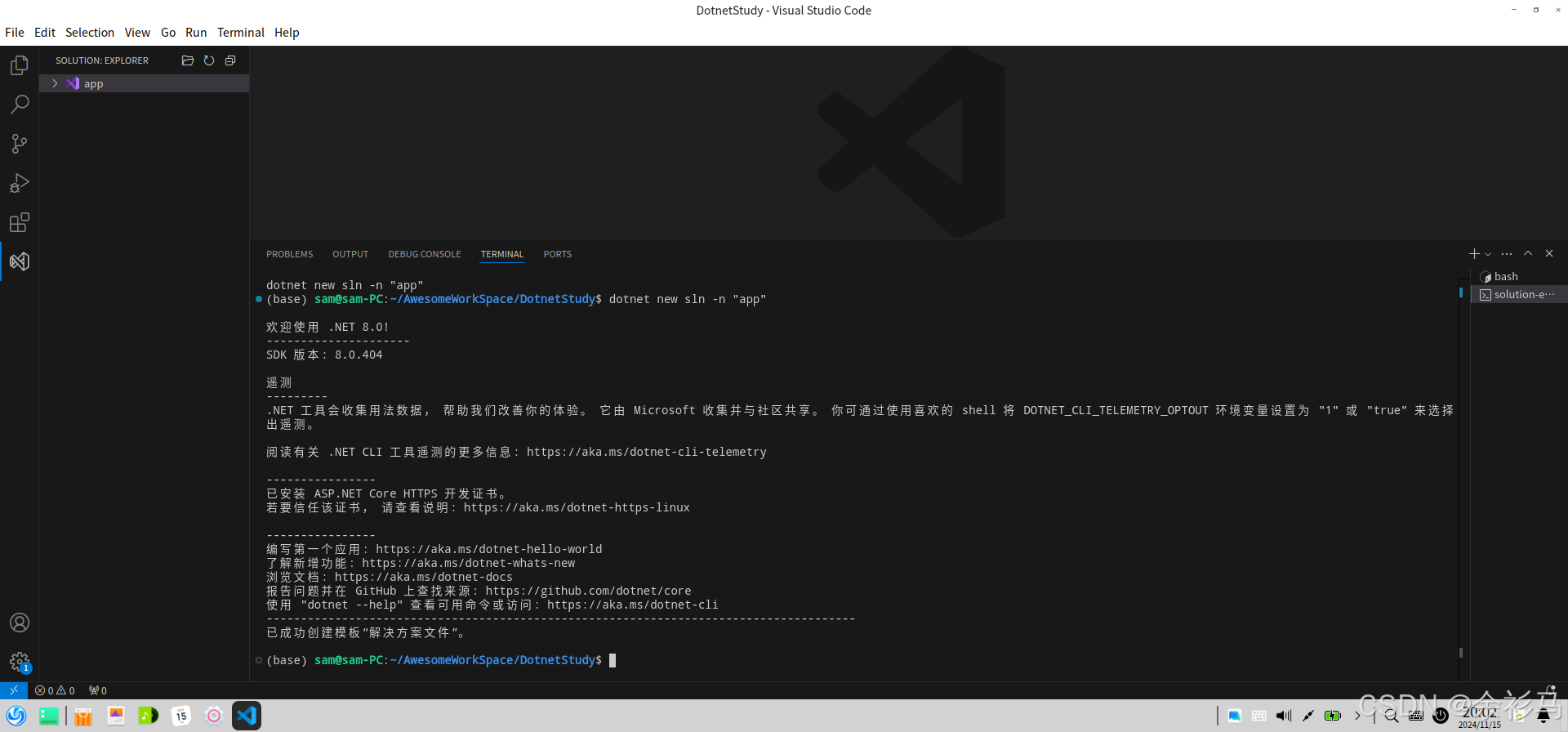1568x732 pixels.
Task: Open the green multitasking view taskbar icon
Action: pos(49,716)
